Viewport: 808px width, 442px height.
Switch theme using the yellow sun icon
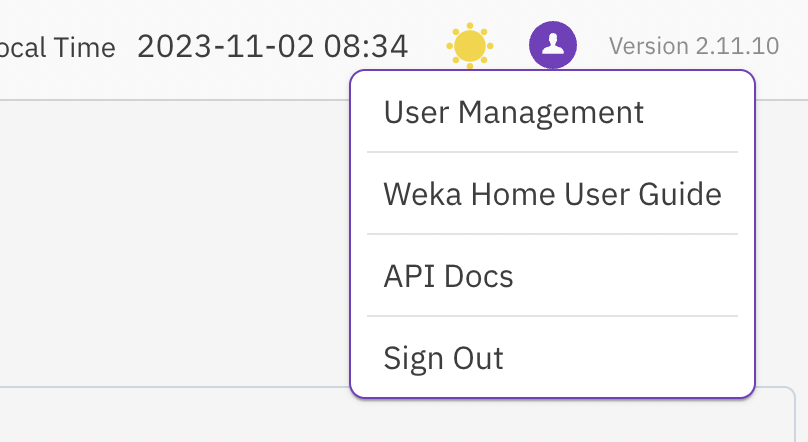pyautogui.click(x=469, y=46)
